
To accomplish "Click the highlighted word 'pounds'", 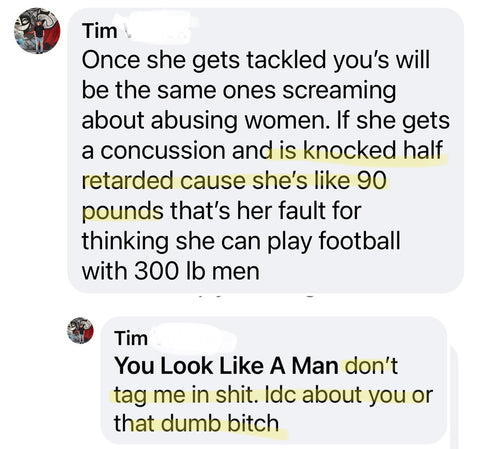I will [x=122, y=211].
